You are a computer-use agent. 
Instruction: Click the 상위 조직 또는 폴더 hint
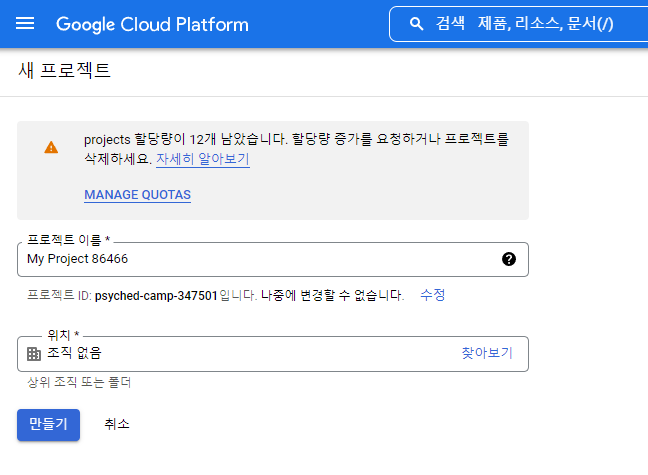pos(79,382)
